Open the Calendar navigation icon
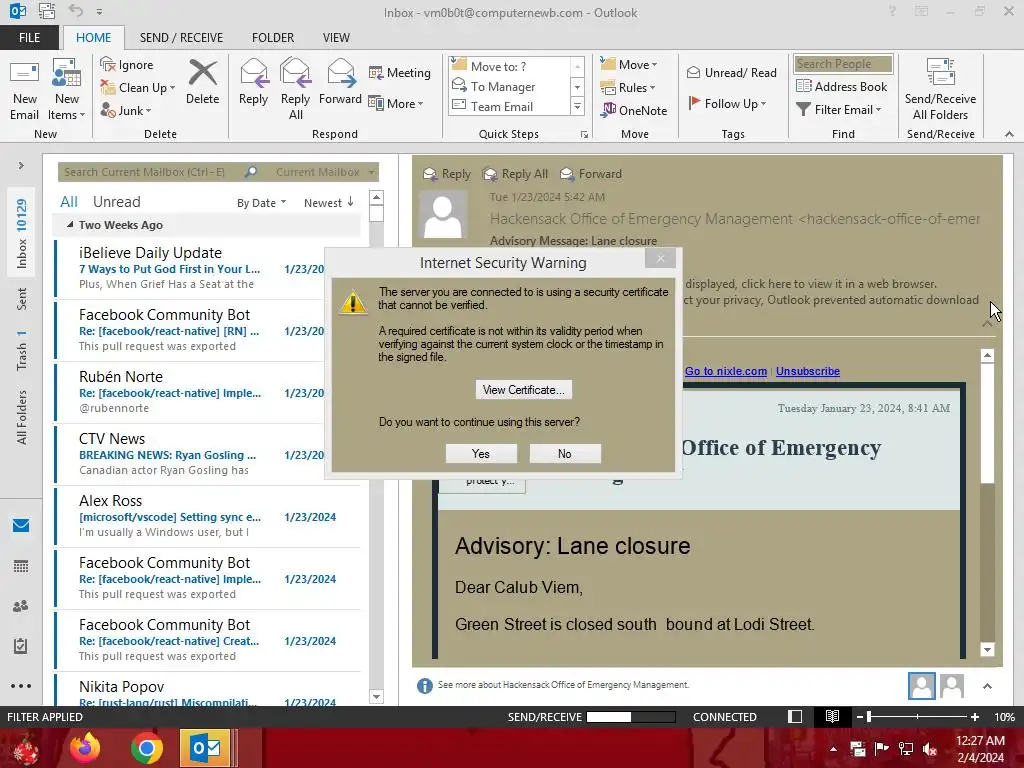 (21, 566)
